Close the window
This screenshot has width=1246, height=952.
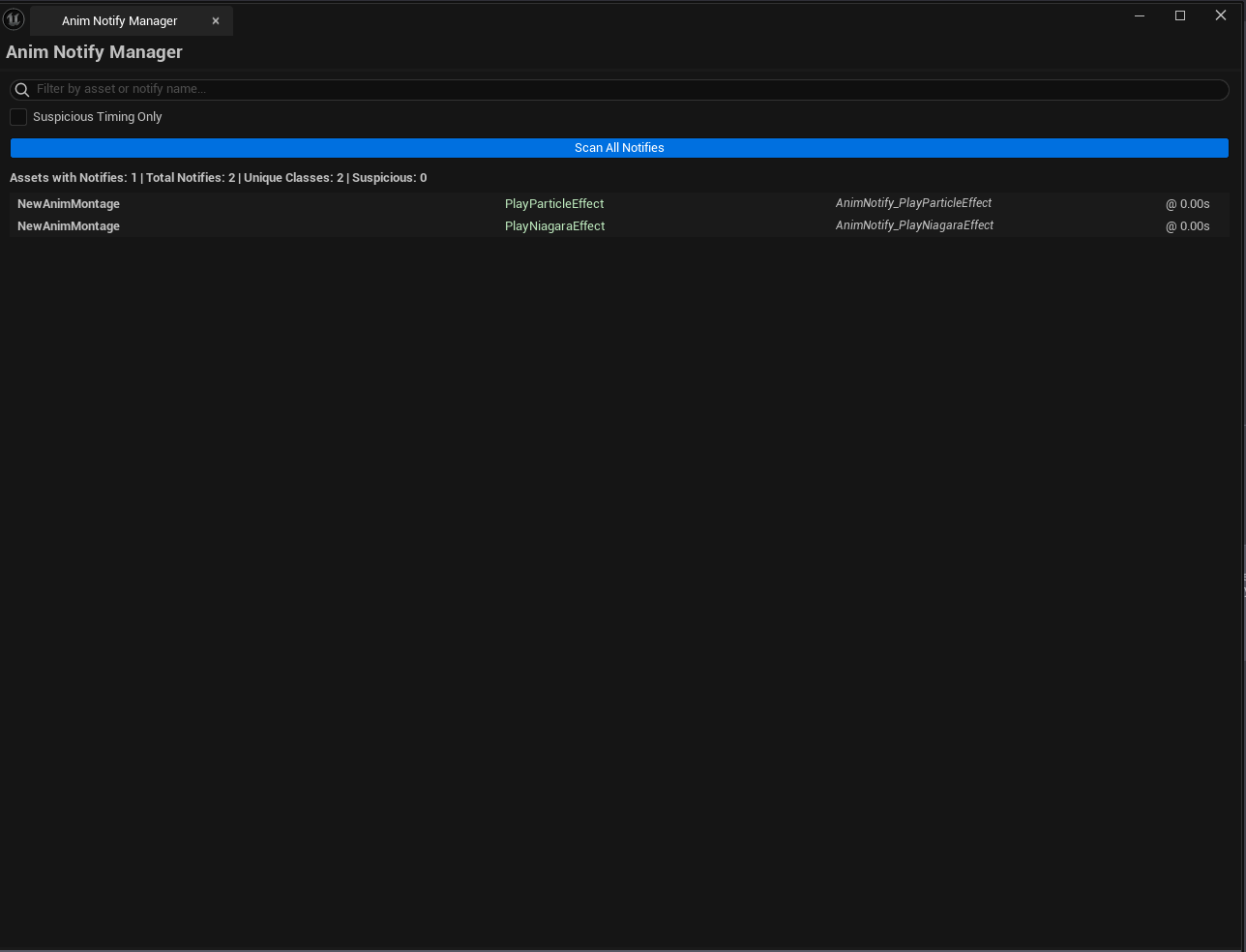click(1221, 15)
